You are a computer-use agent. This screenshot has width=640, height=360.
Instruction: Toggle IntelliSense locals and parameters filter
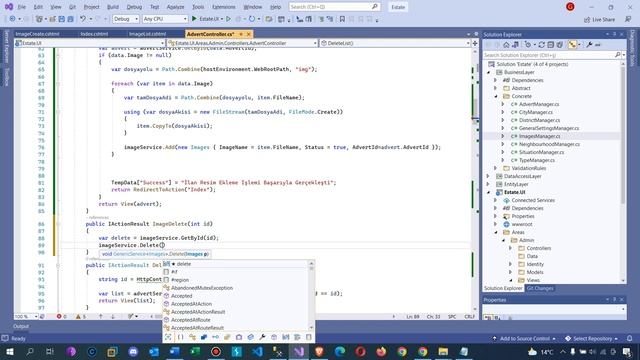(x=286, y=337)
